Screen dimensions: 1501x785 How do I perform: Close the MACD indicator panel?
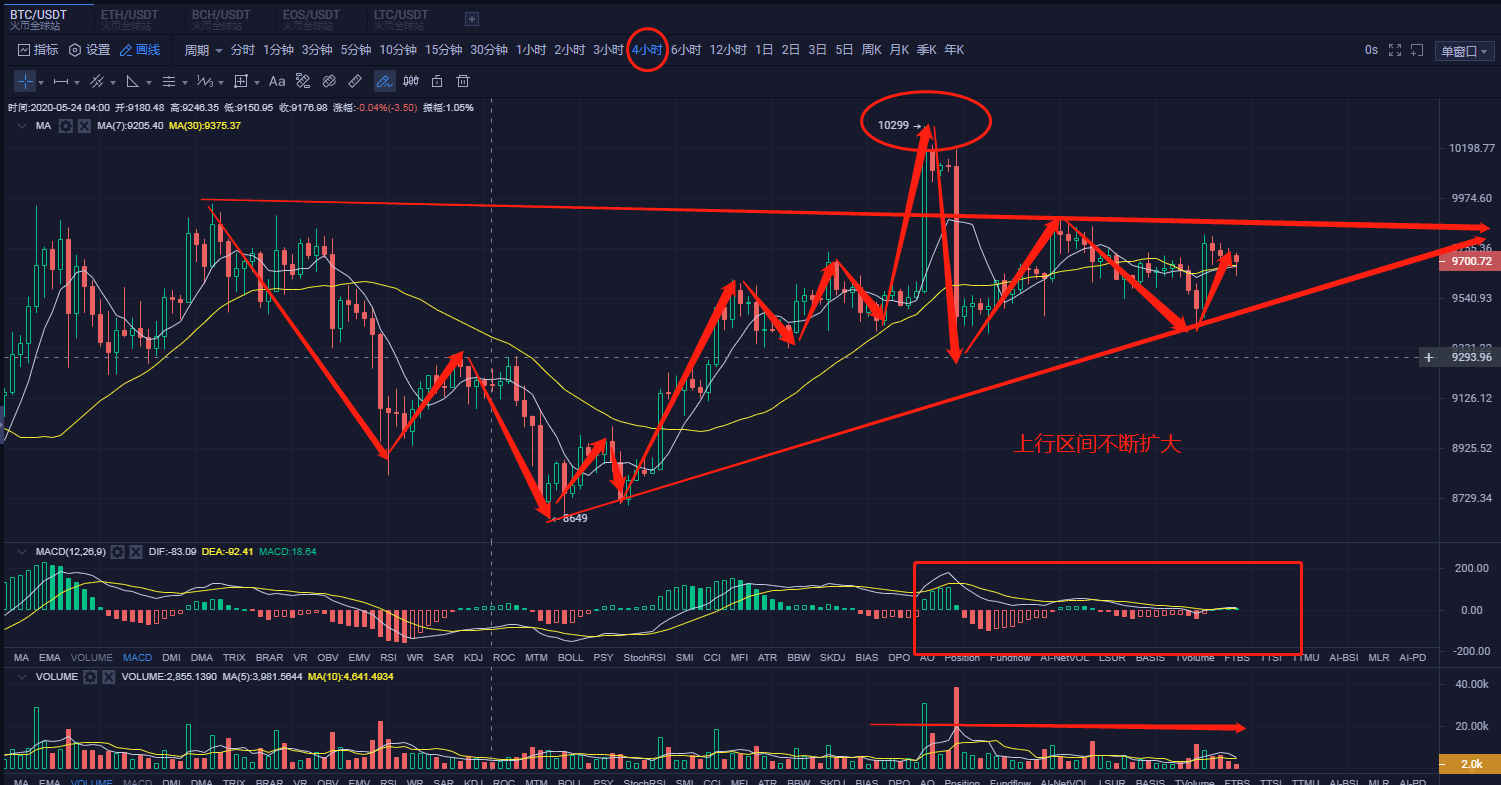(135, 551)
